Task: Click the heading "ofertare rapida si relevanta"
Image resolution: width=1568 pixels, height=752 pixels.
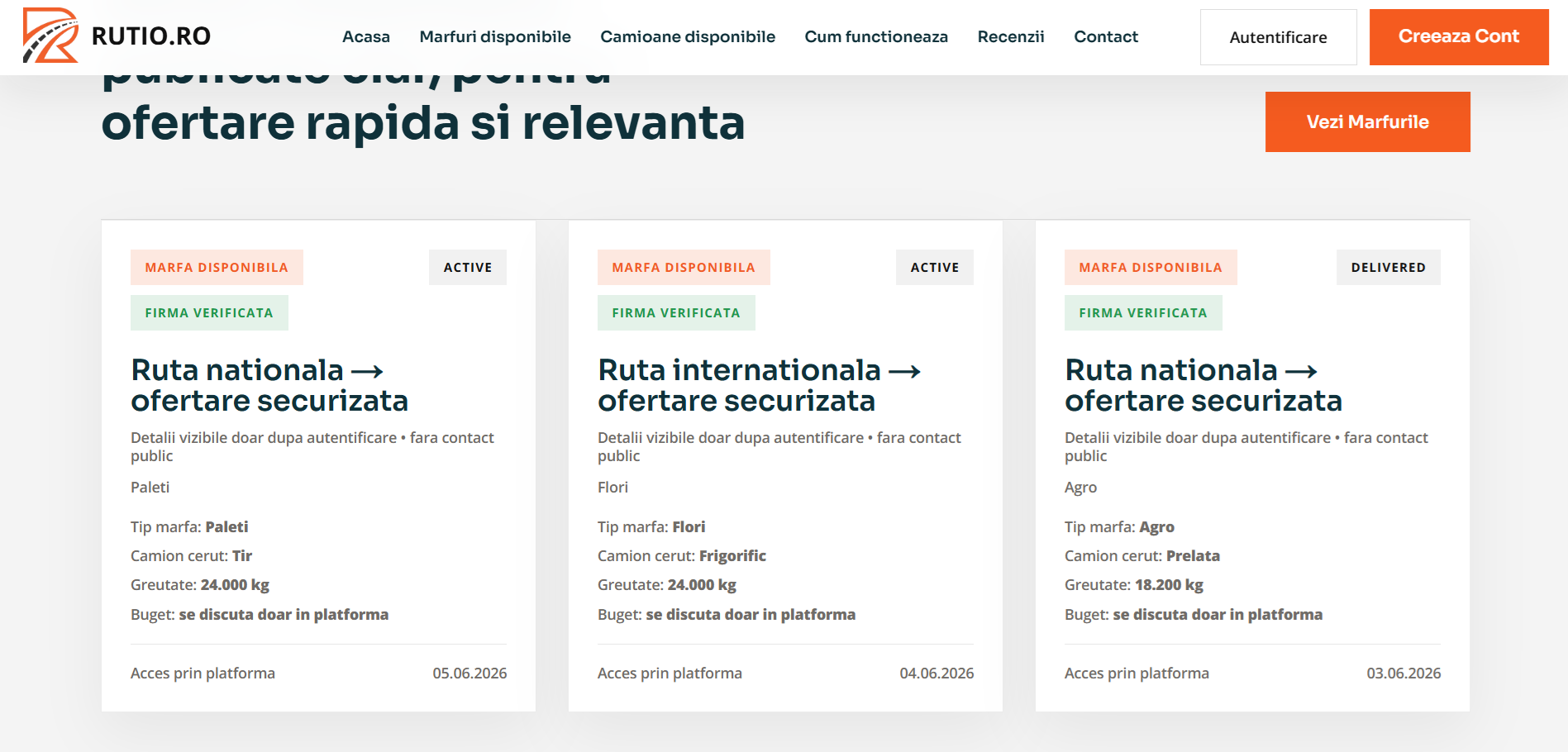Action: (423, 123)
